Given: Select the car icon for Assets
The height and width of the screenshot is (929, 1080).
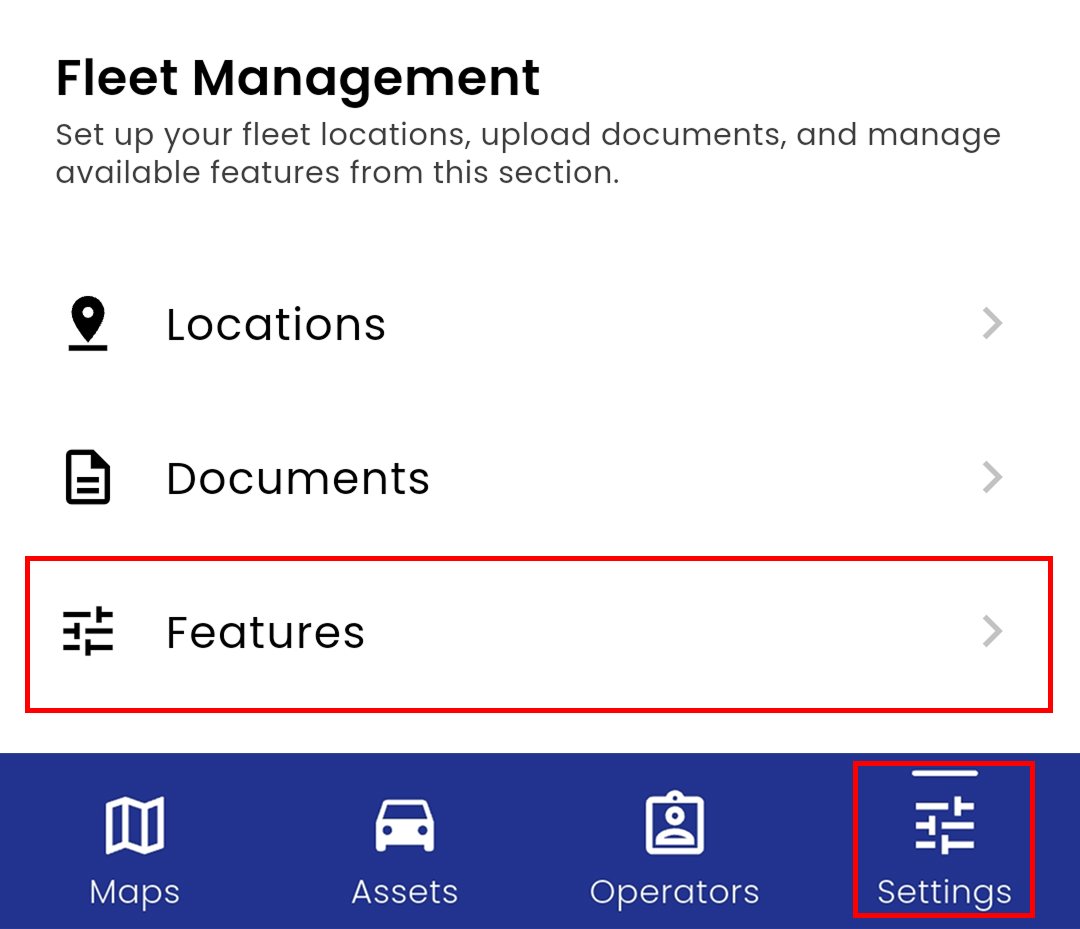Looking at the screenshot, I should [405, 825].
